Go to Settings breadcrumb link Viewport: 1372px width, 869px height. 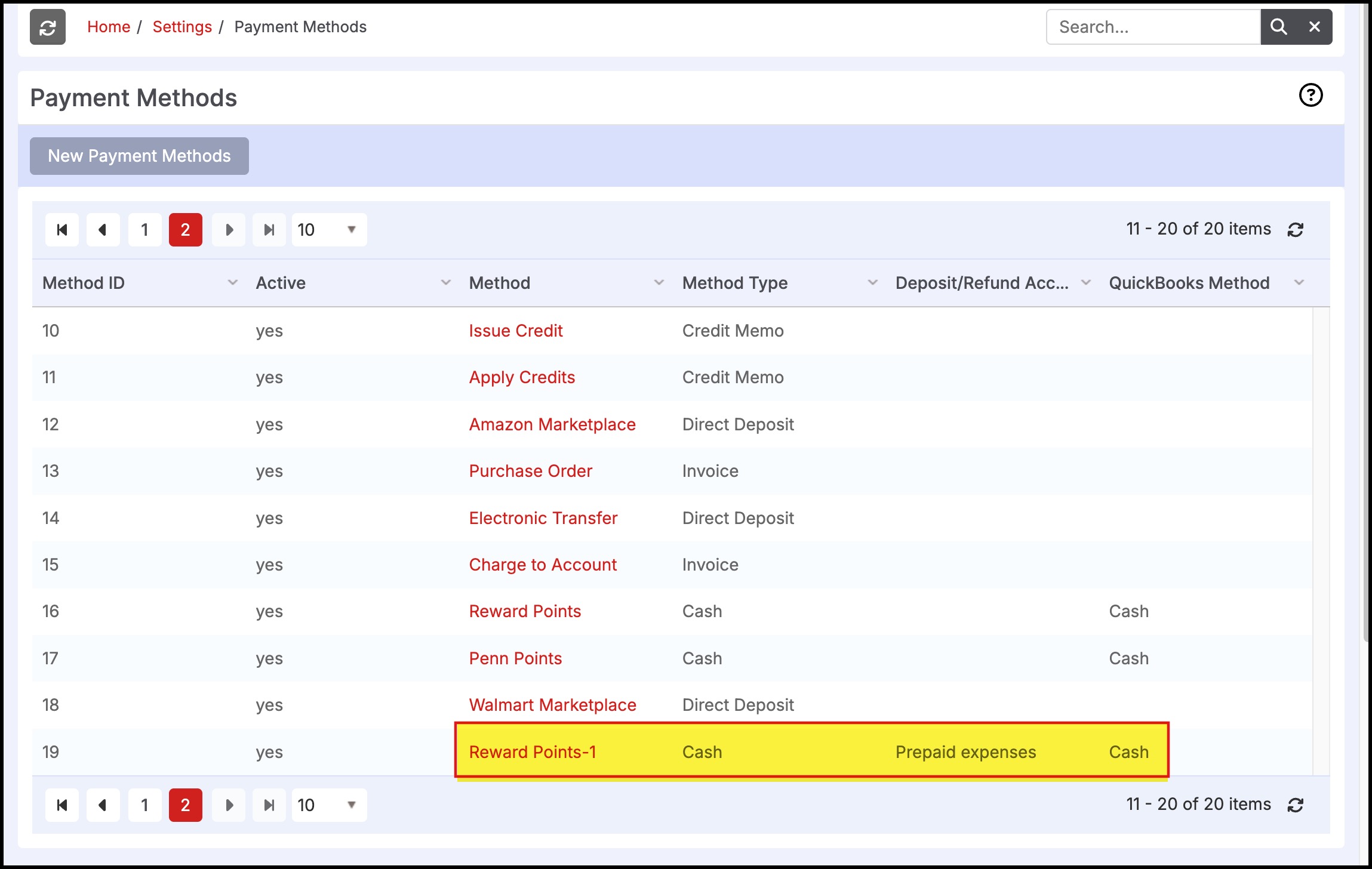182,27
